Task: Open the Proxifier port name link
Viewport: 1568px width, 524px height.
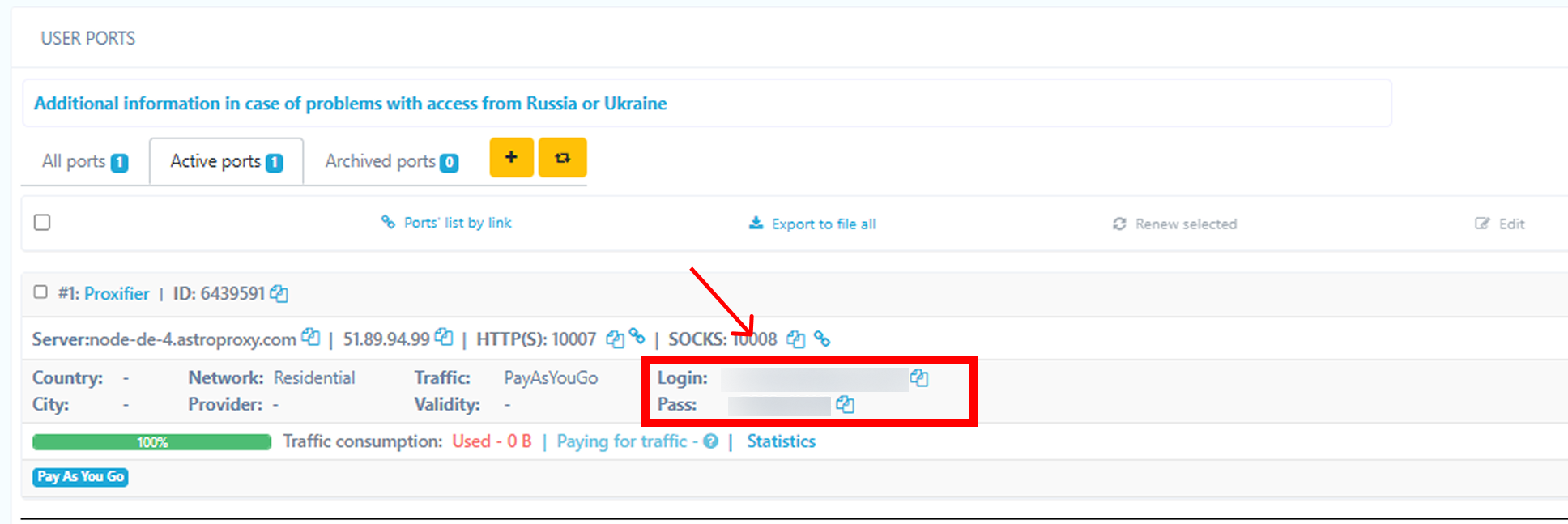Action: pyautogui.click(x=117, y=293)
